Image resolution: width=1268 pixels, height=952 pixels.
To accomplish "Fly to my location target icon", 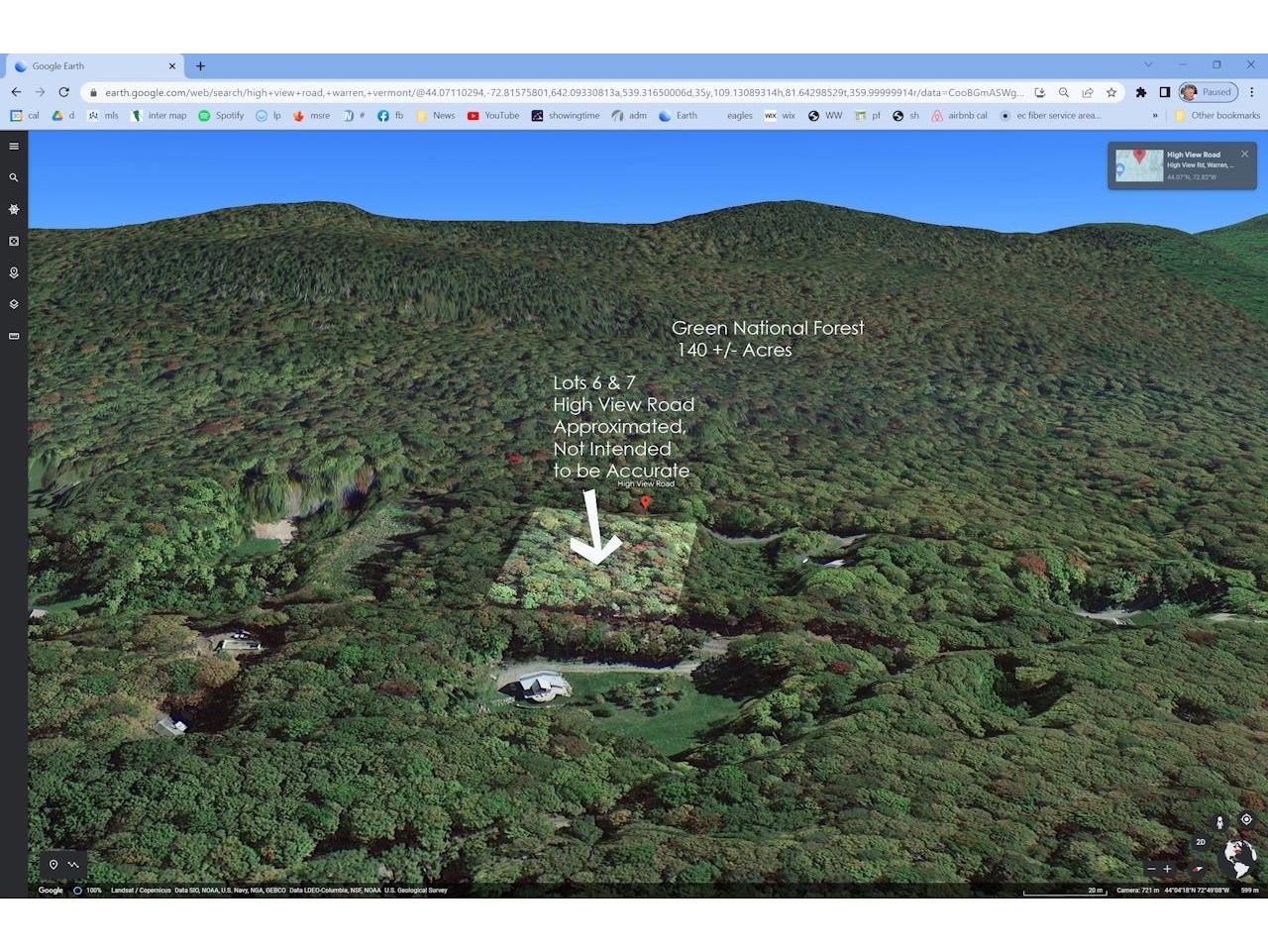I will pos(1246,820).
